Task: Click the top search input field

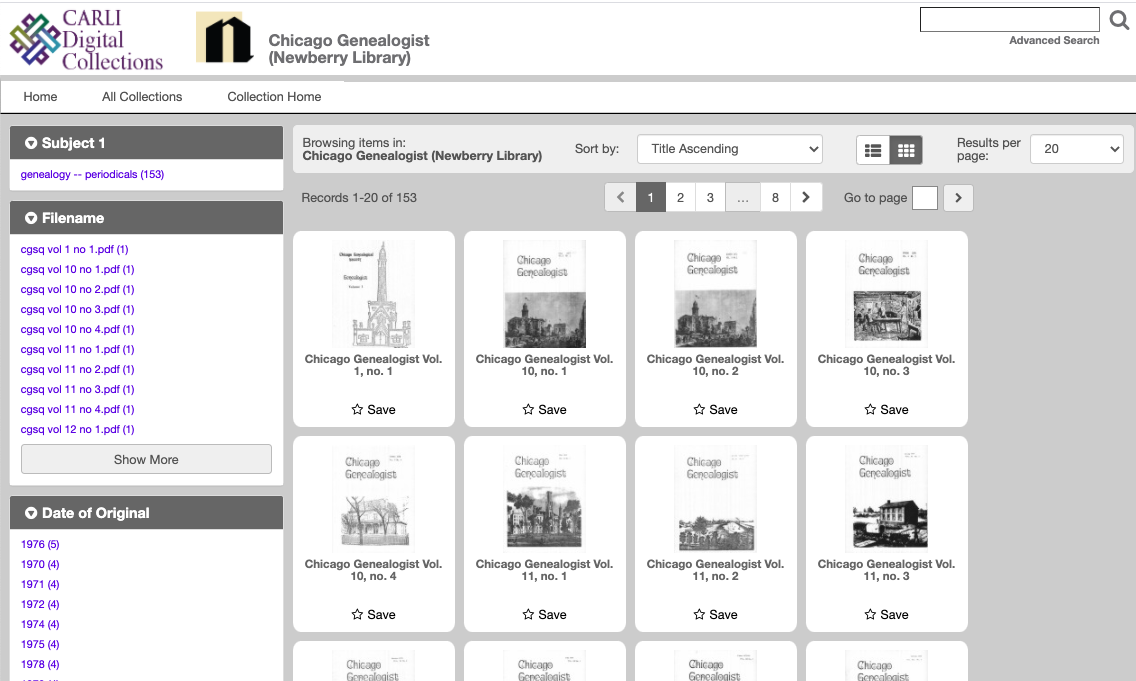Action: point(1010,20)
